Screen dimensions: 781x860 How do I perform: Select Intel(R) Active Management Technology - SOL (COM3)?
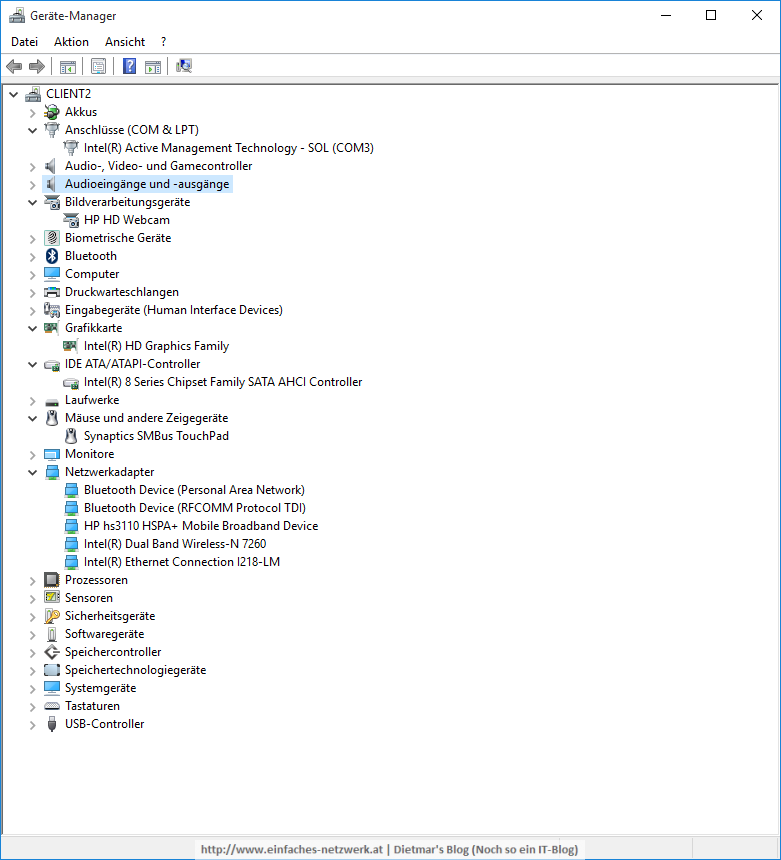coord(229,148)
